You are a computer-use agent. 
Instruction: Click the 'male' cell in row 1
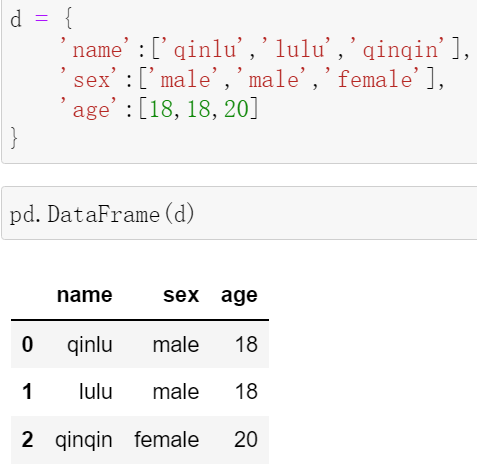[176, 391]
